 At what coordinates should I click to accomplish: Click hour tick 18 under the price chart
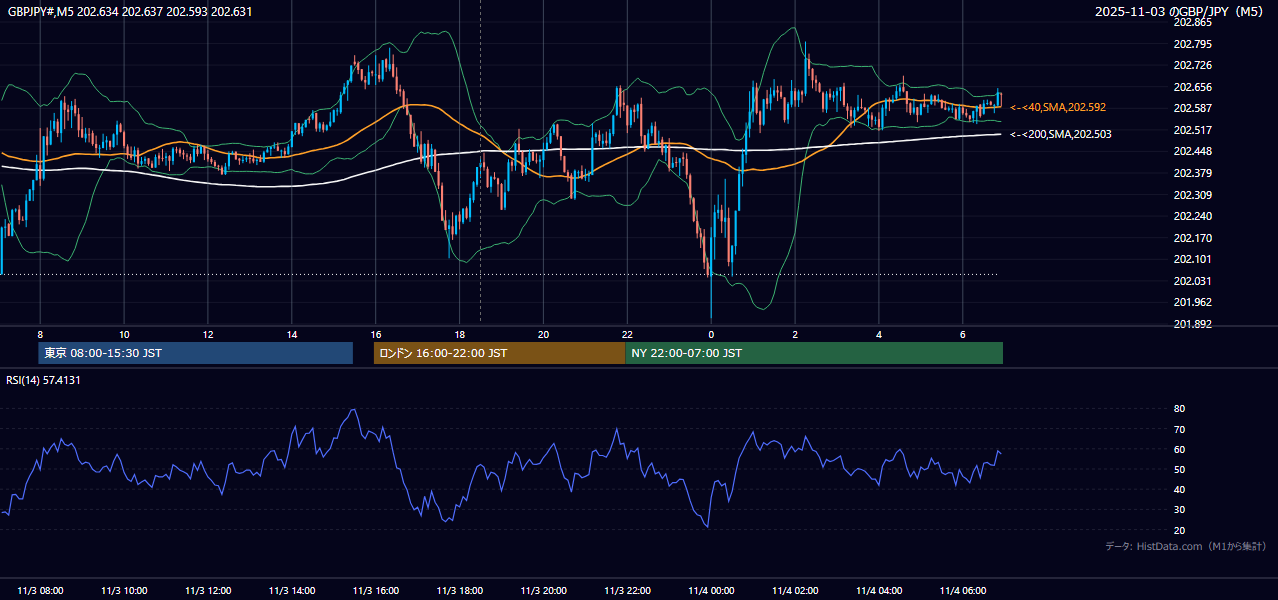click(x=459, y=334)
